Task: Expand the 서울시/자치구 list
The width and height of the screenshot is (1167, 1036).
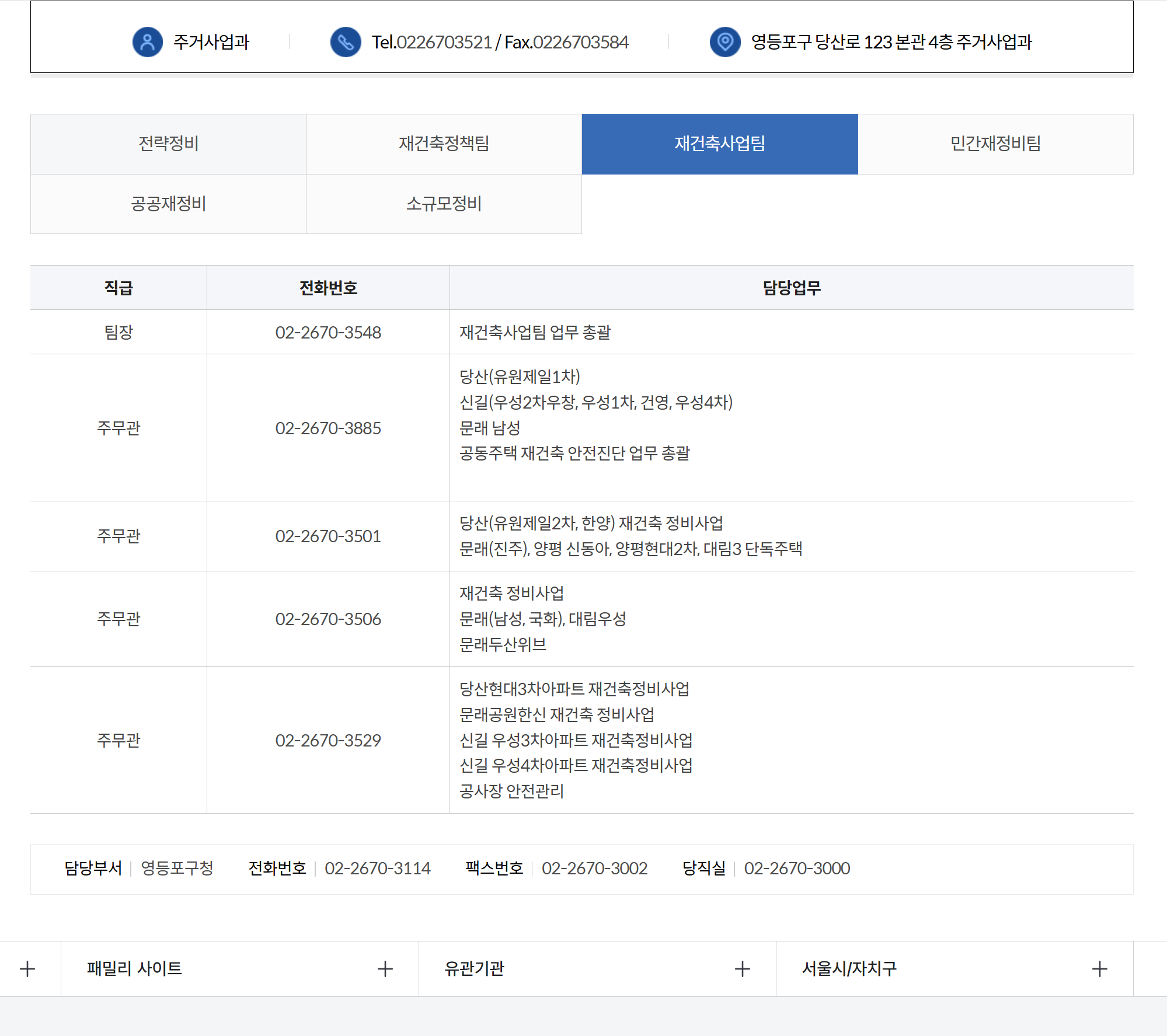Action: click(x=849, y=969)
